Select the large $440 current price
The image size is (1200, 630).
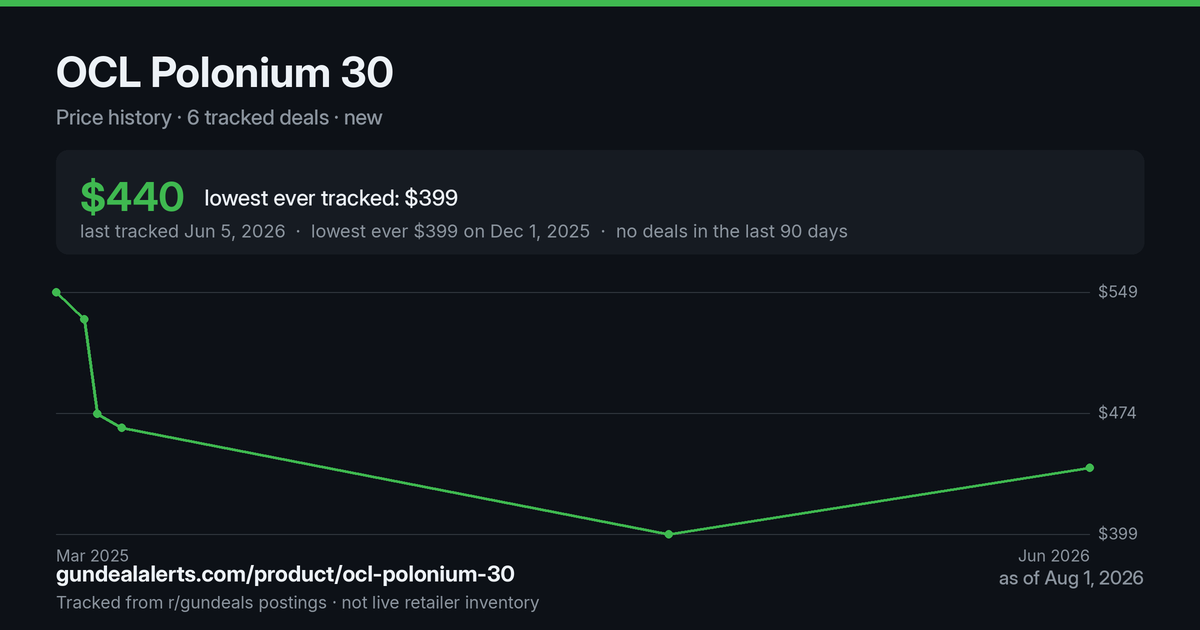pyautogui.click(x=132, y=197)
